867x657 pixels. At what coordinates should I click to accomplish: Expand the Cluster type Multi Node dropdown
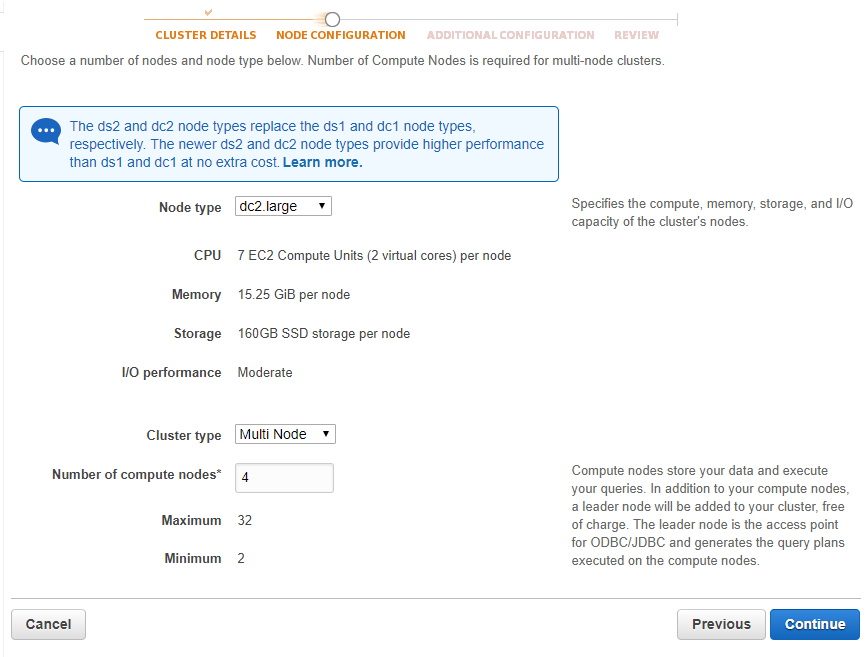[285, 434]
